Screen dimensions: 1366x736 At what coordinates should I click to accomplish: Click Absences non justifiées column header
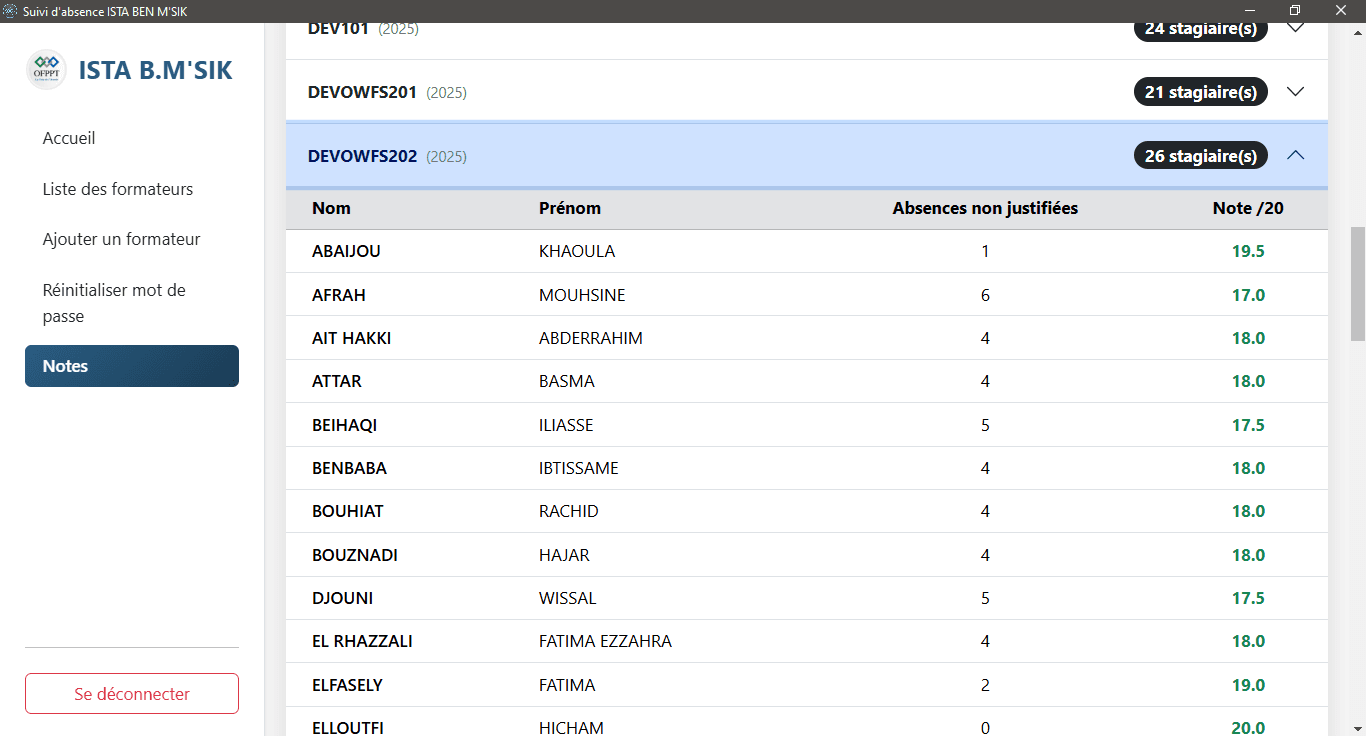[x=985, y=208]
